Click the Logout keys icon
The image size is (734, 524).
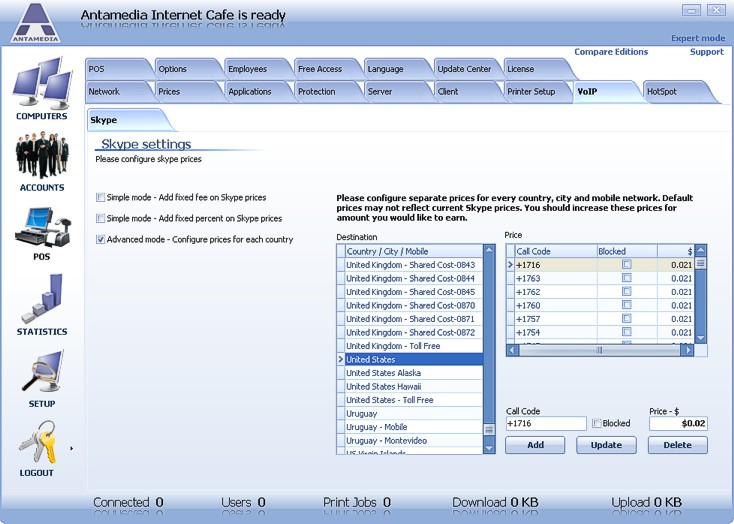click(37, 443)
